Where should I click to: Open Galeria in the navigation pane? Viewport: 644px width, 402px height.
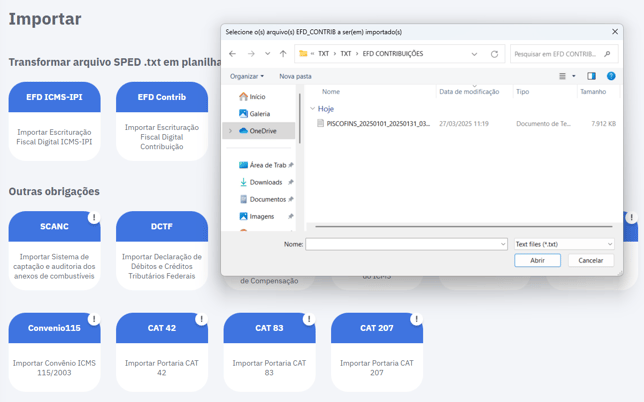[259, 114]
